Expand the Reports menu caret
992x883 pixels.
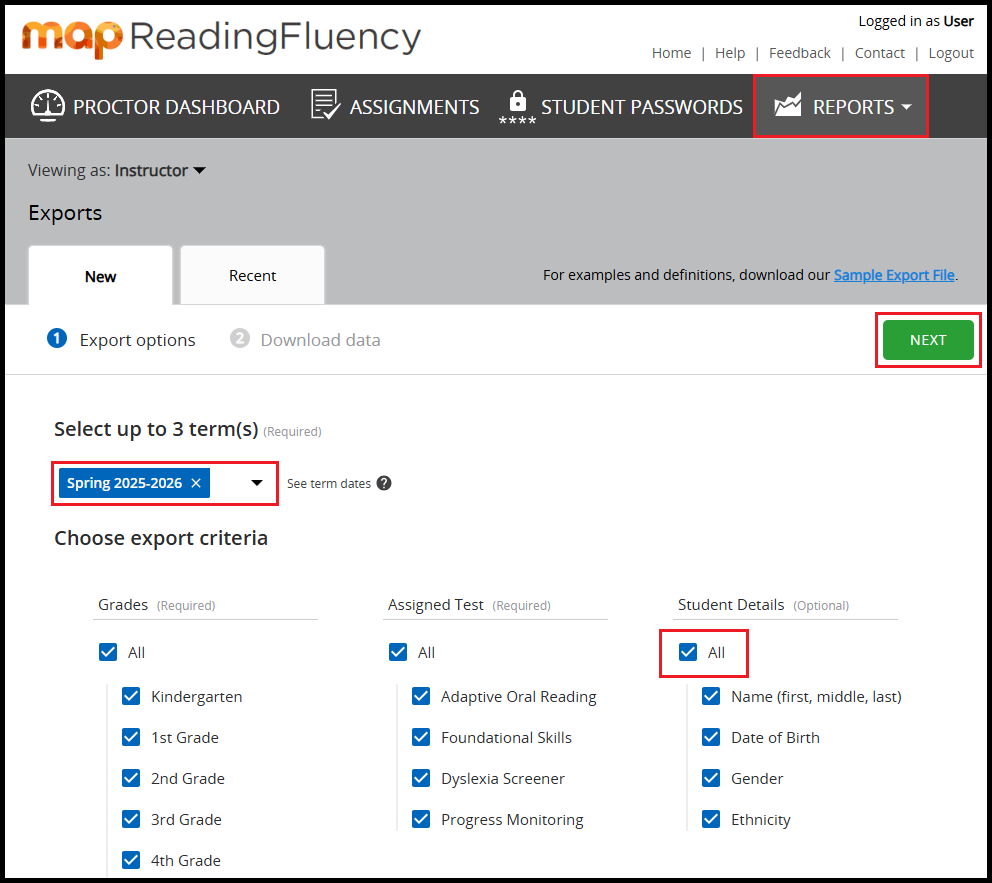tap(906, 107)
